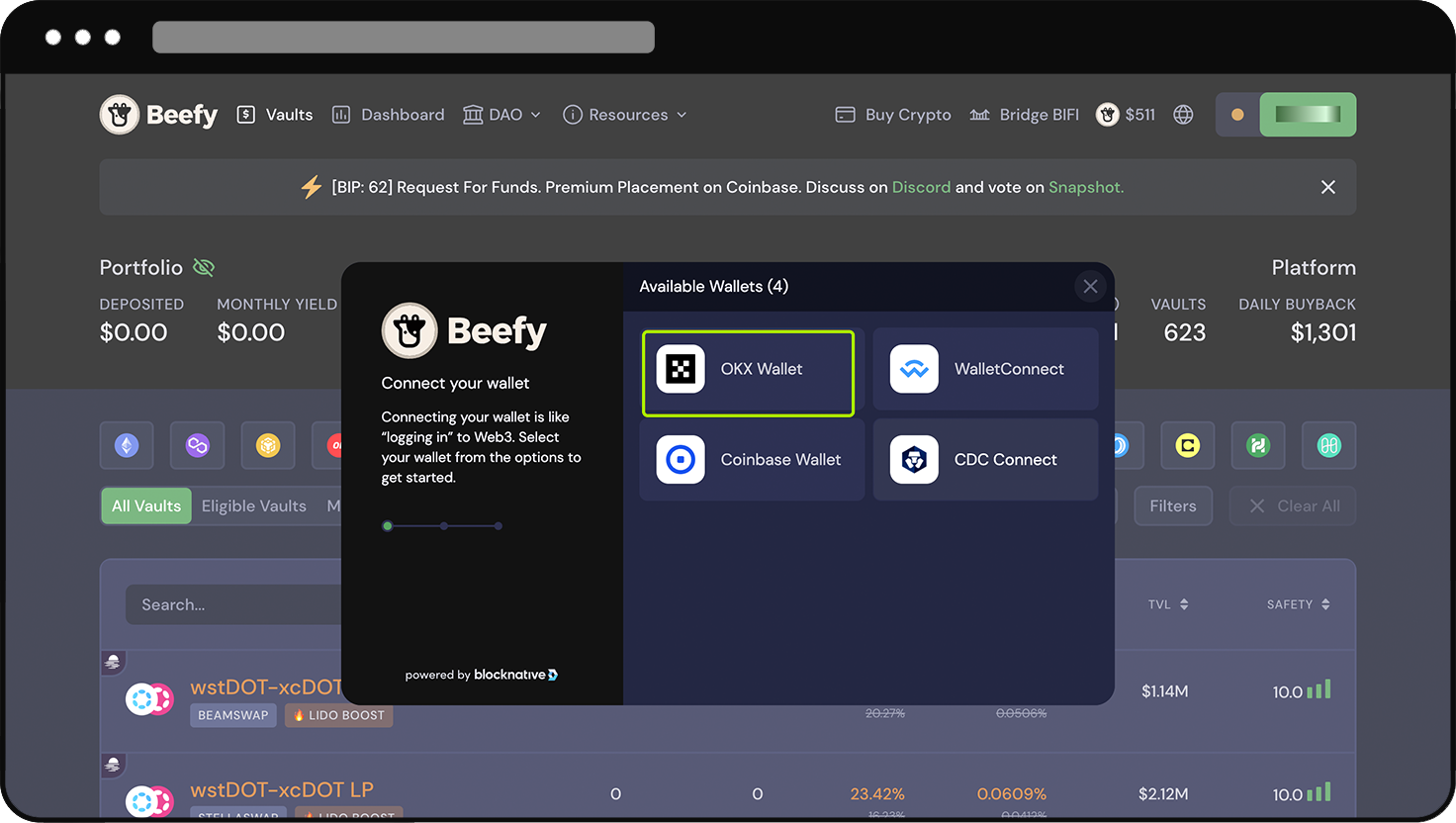
Task: Sort vaults by TVL column
Action: tap(1168, 604)
